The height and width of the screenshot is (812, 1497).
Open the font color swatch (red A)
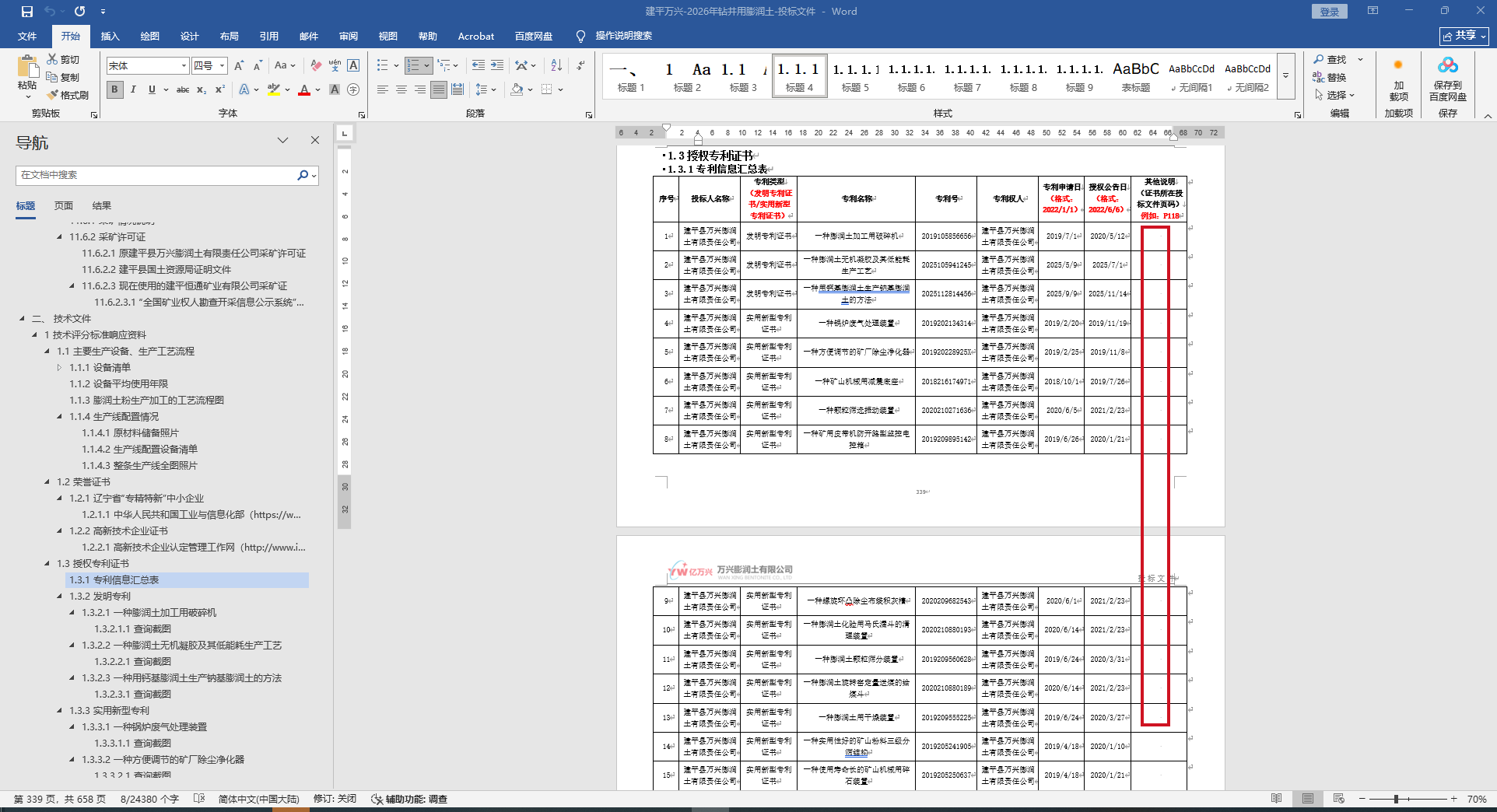304,89
